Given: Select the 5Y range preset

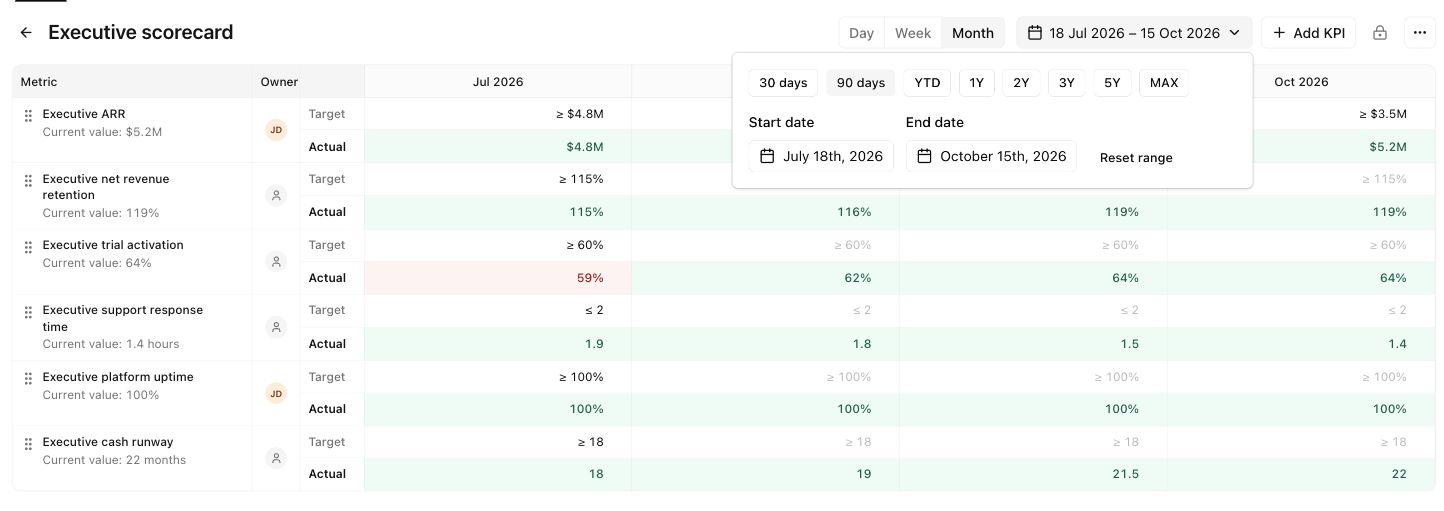Looking at the screenshot, I should 1112,83.
